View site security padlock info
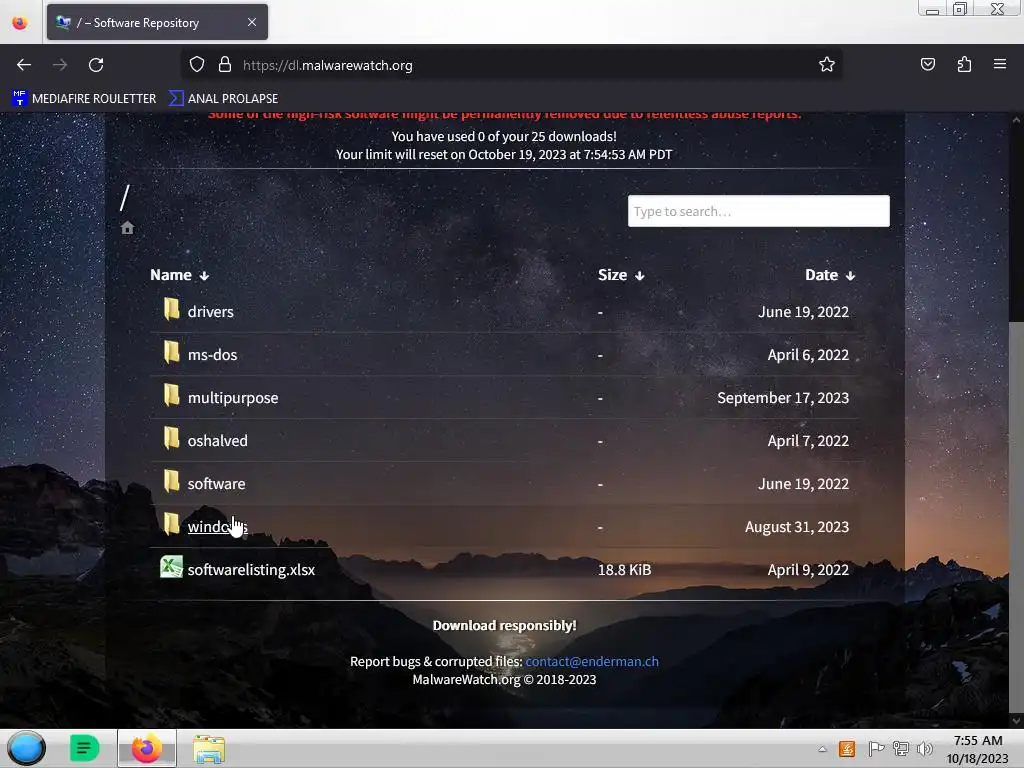Screen dimensions: 1024x768 [x=225, y=65]
